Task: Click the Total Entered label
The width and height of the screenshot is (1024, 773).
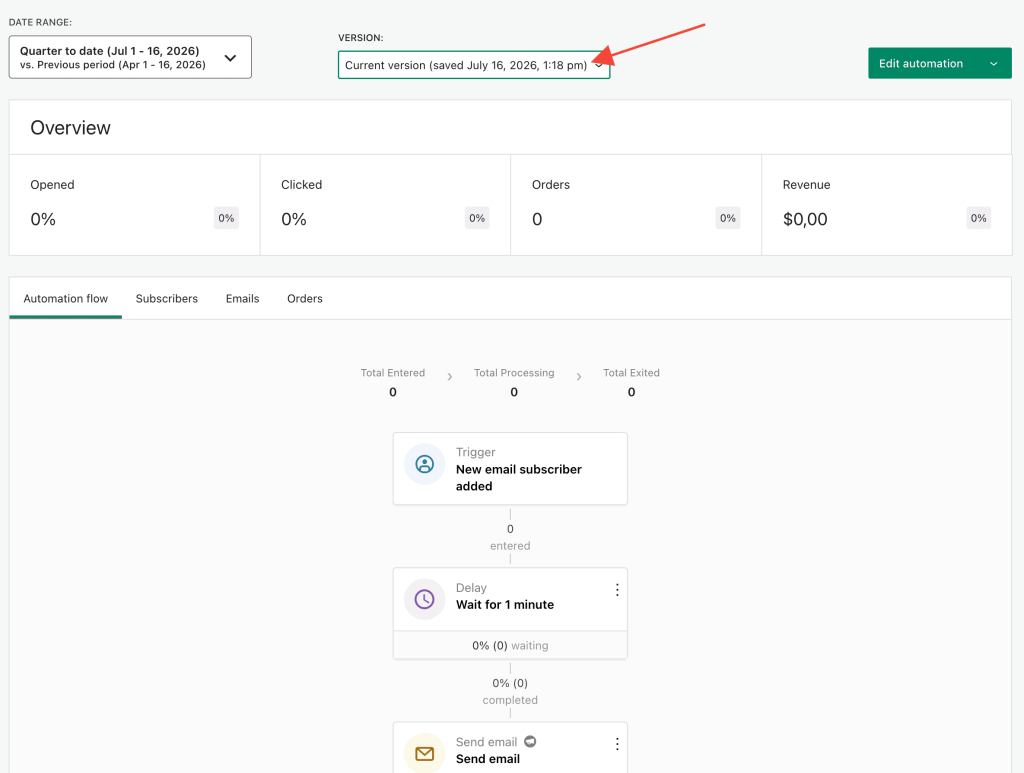Action: point(392,373)
